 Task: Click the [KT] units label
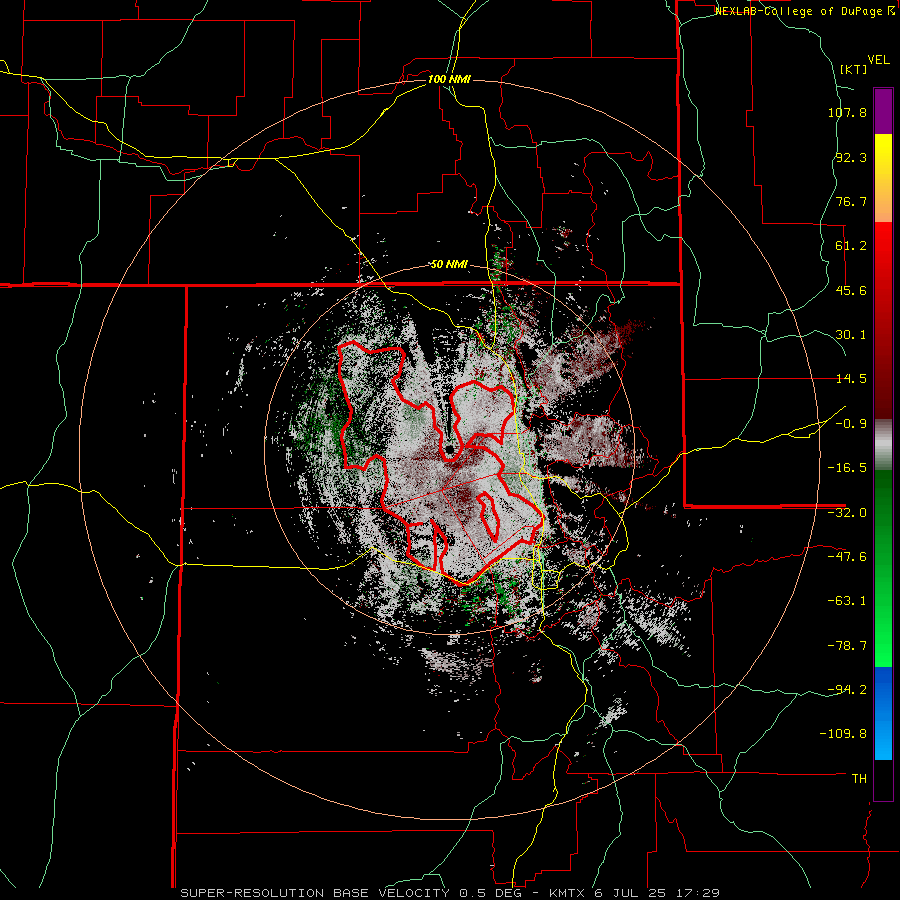click(x=854, y=69)
